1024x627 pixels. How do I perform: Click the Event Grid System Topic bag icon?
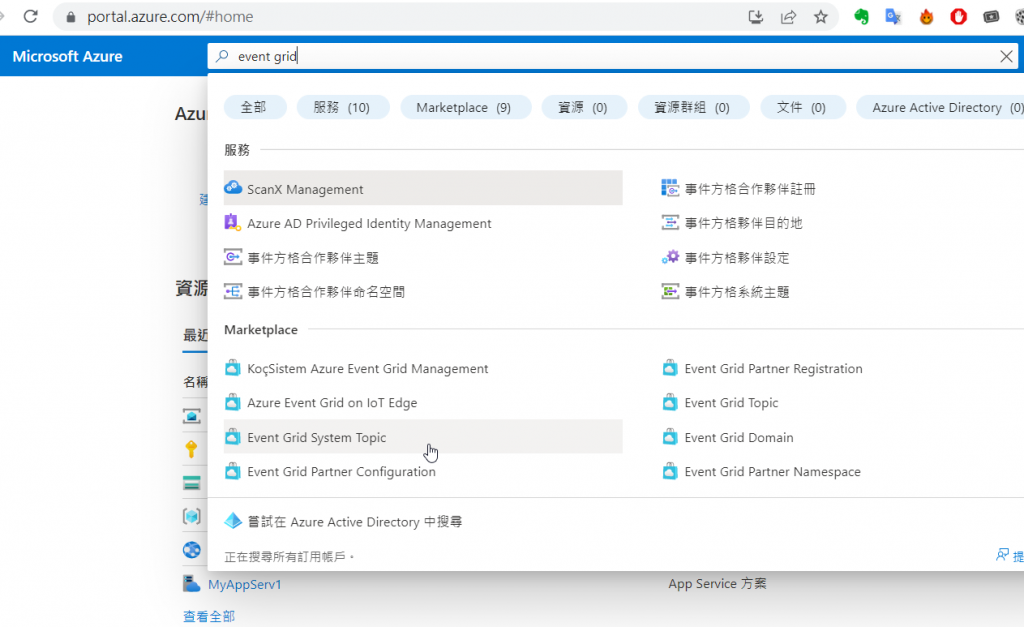(232, 437)
